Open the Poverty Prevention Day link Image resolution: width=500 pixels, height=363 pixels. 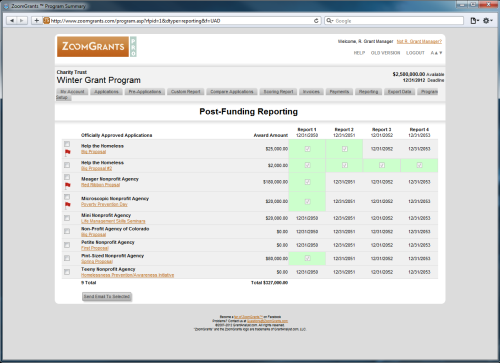pyautogui.click(x=104, y=204)
